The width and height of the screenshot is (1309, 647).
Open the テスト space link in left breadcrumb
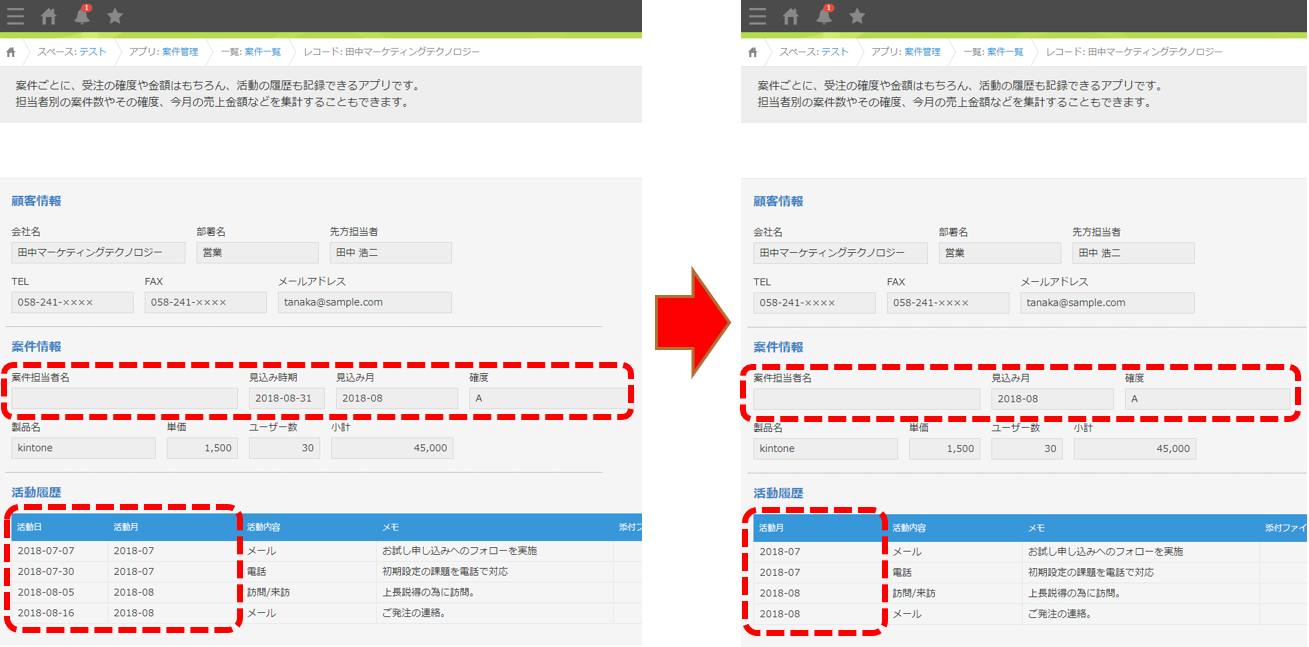93,52
